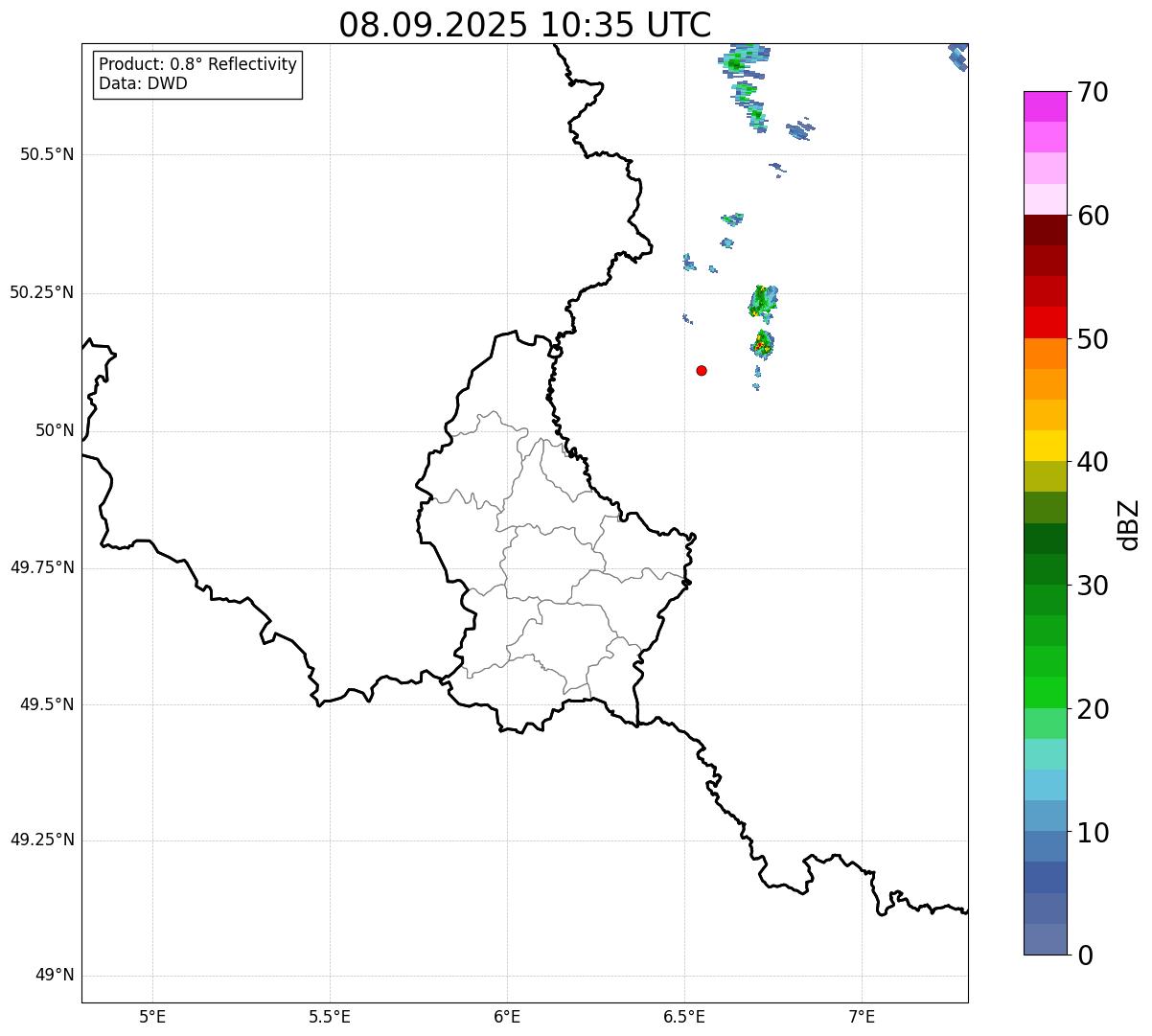Screen dimensions: 1152x1036
Task: Click the 6°E longitude label
Action: click(x=507, y=1017)
